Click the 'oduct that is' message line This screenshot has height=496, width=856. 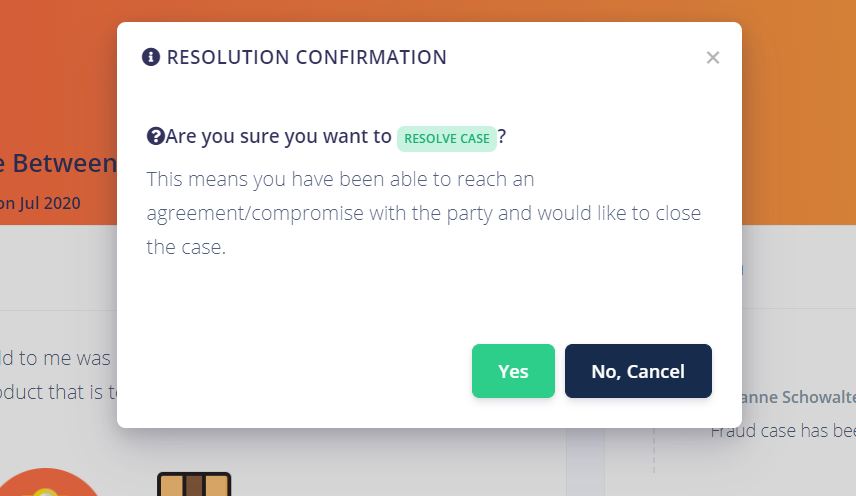click(55, 391)
